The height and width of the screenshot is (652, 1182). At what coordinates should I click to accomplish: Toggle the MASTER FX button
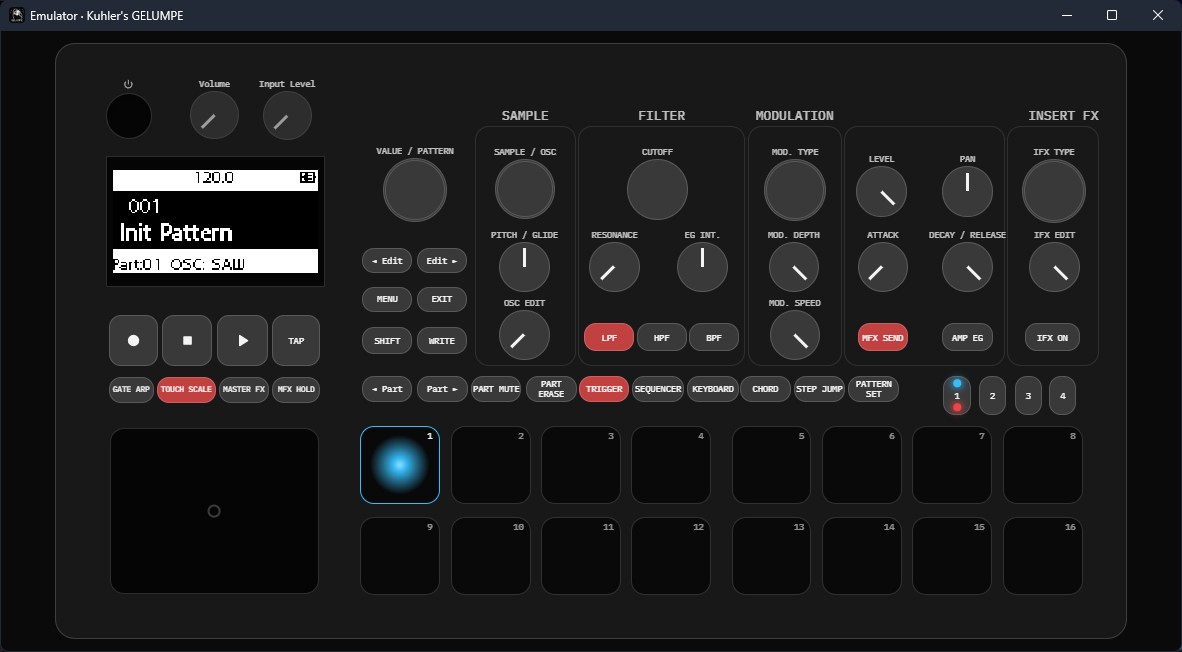click(243, 389)
